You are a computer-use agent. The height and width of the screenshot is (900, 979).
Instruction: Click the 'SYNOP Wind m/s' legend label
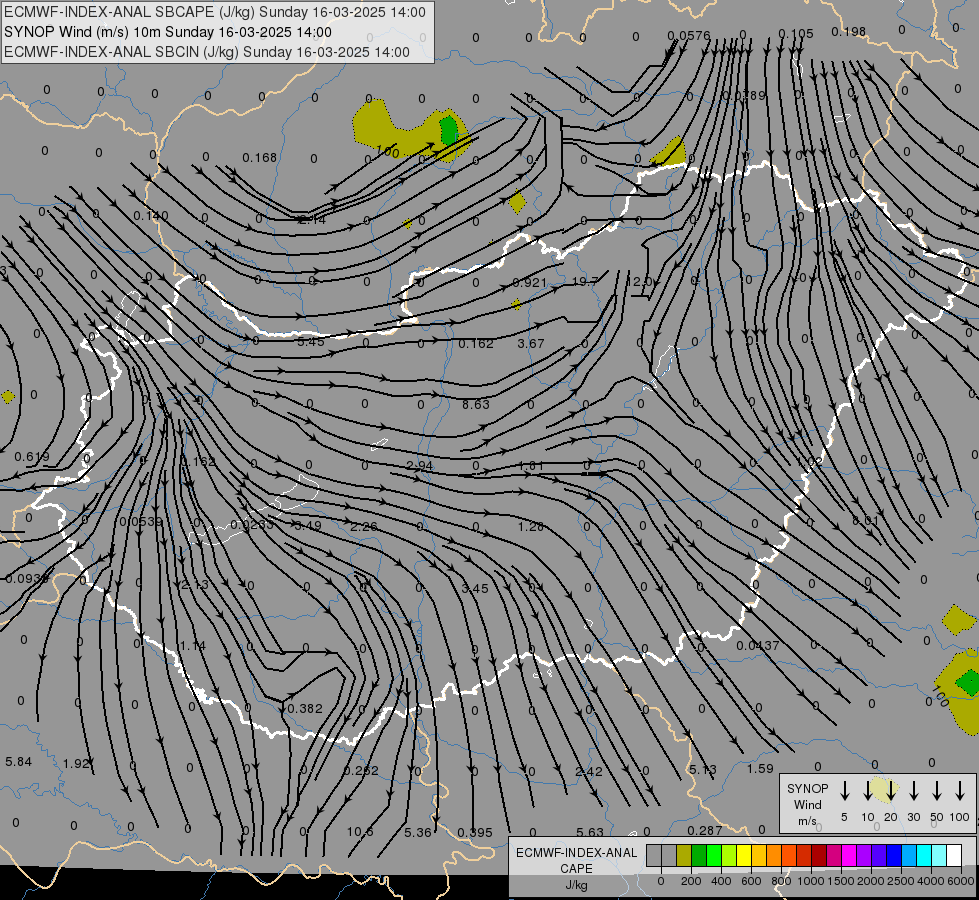[807, 804]
